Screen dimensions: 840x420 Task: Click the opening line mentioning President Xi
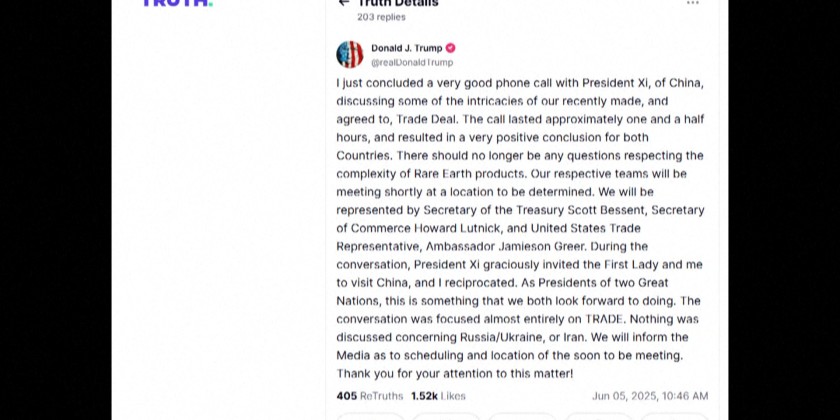(520, 82)
